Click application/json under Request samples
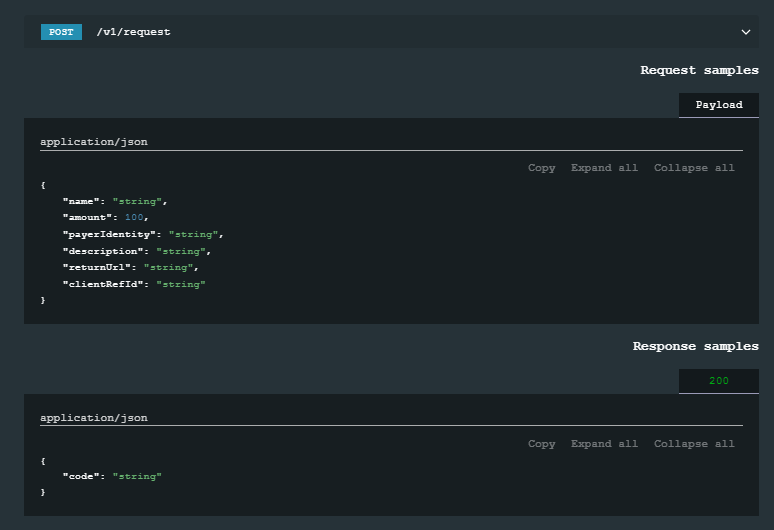 pyautogui.click(x=94, y=142)
